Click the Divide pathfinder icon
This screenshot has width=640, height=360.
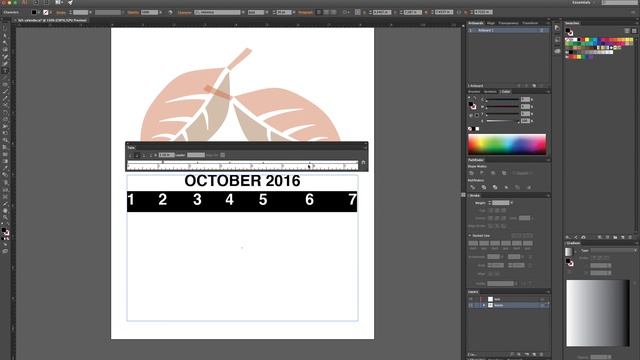point(473,187)
